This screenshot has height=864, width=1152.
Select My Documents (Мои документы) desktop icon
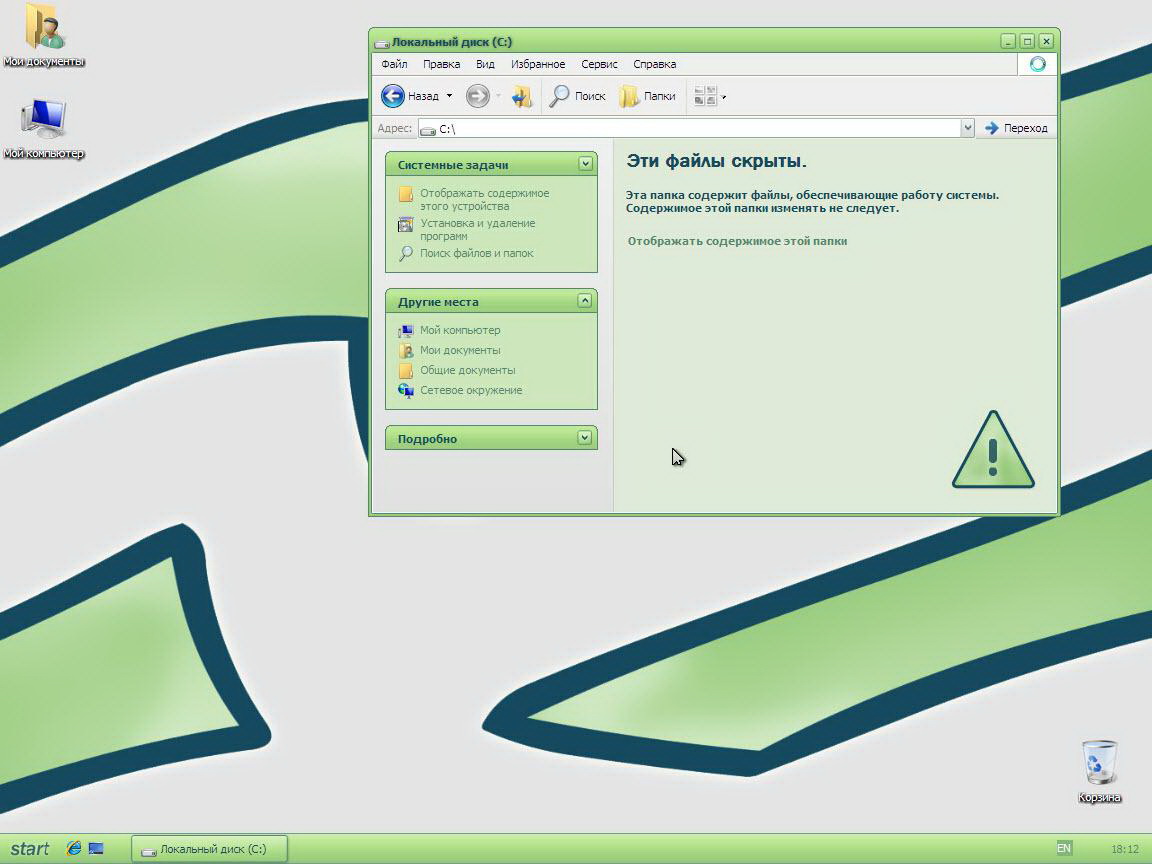43,28
